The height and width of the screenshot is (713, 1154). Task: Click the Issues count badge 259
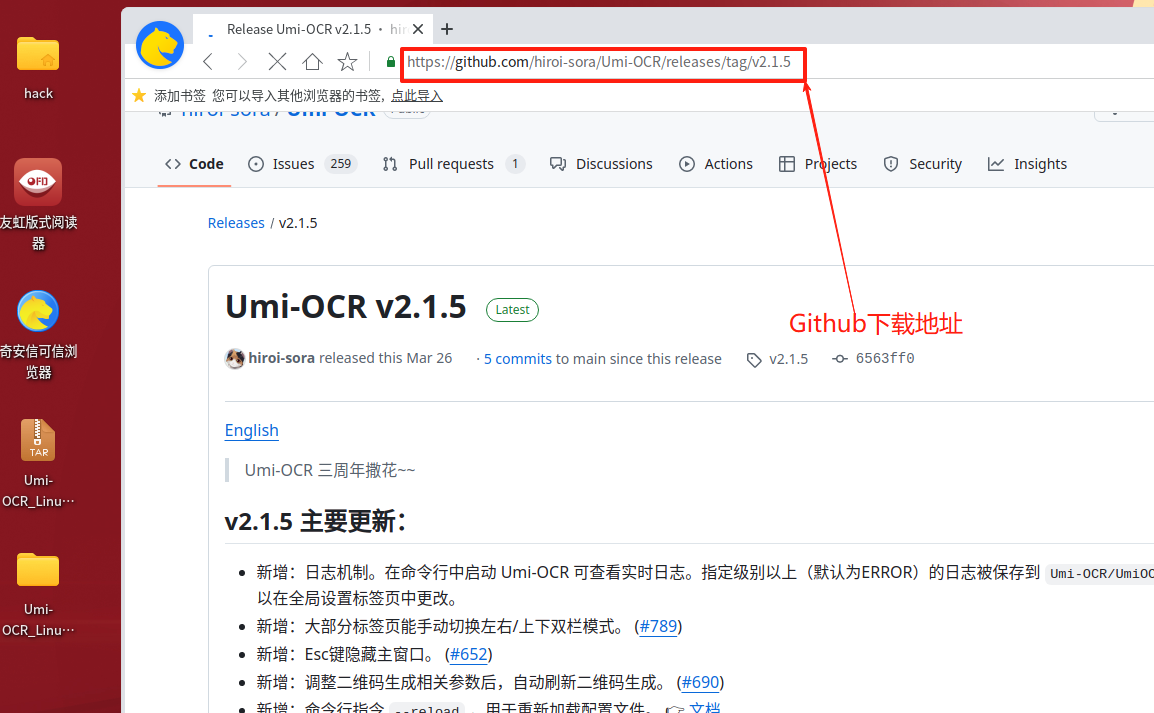tap(341, 164)
